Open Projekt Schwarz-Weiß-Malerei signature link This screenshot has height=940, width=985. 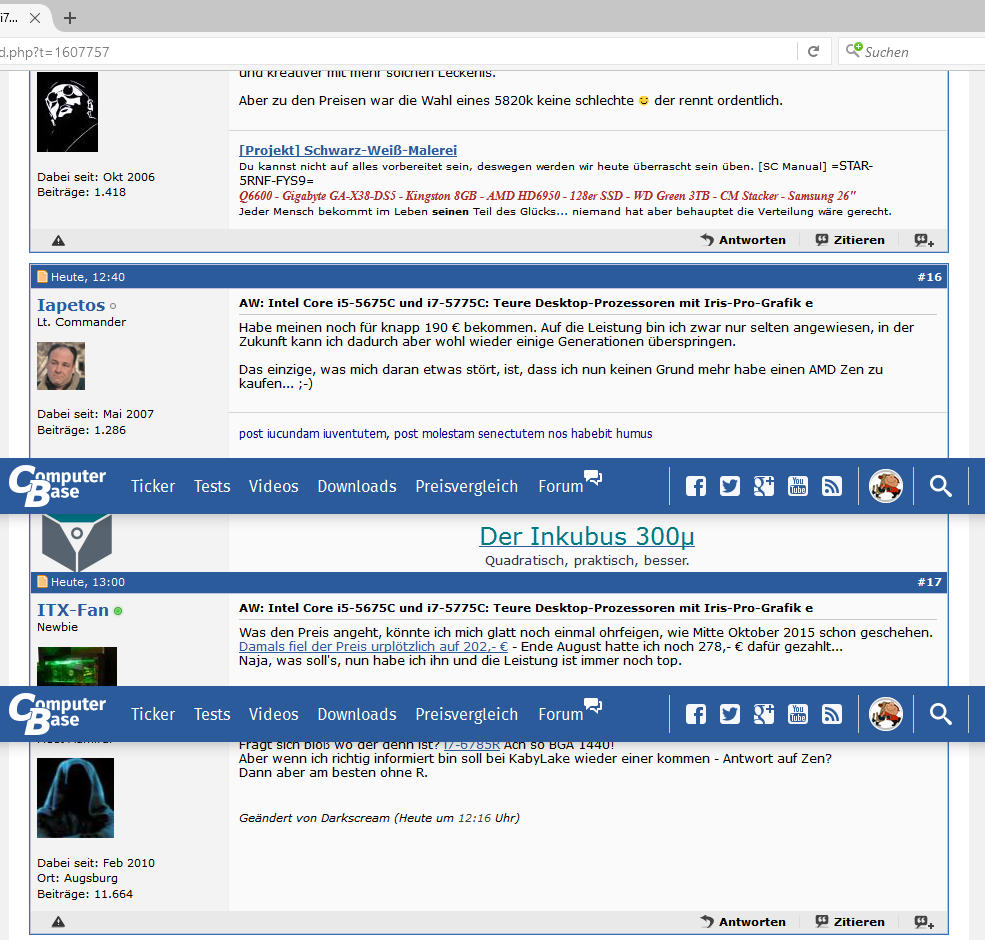coord(347,150)
